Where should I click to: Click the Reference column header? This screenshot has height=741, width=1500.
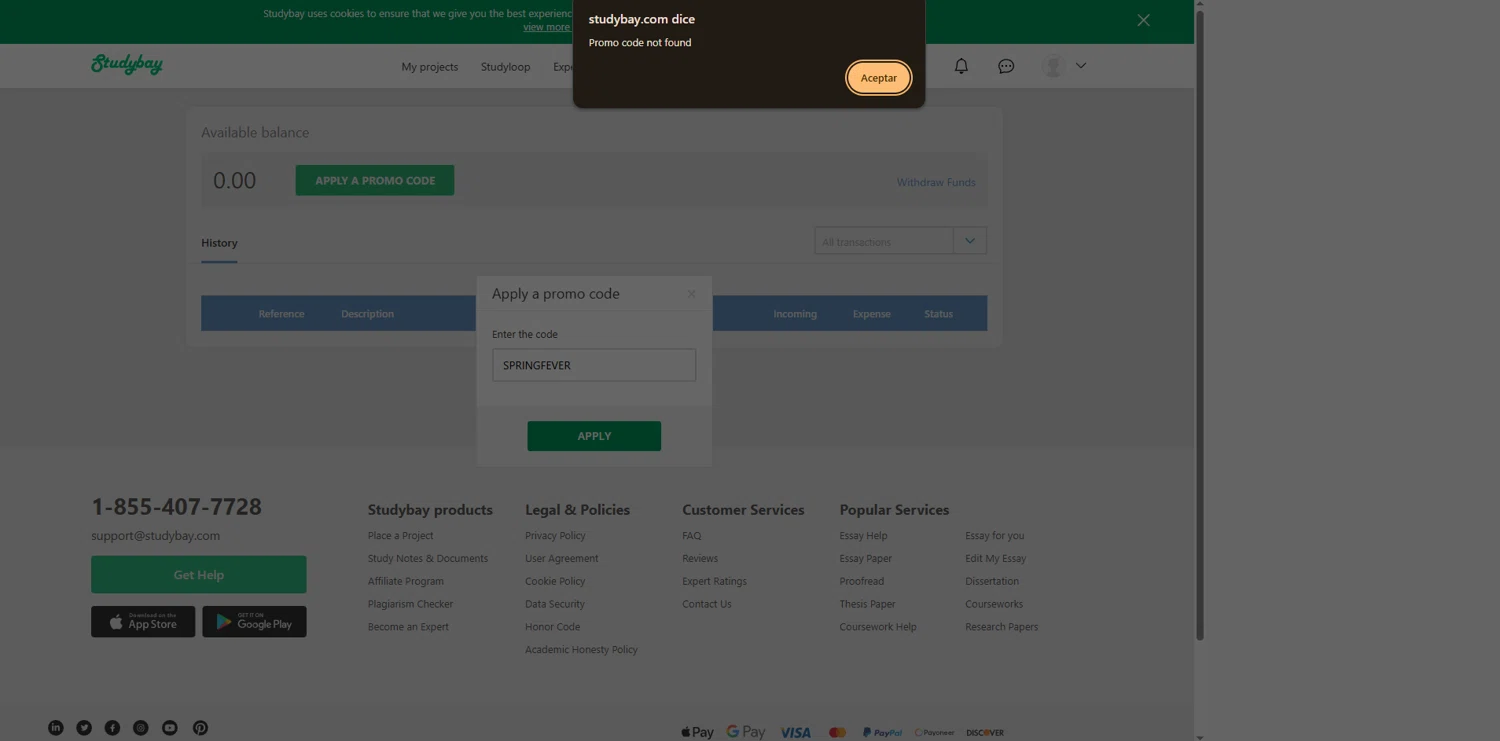click(281, 314)
